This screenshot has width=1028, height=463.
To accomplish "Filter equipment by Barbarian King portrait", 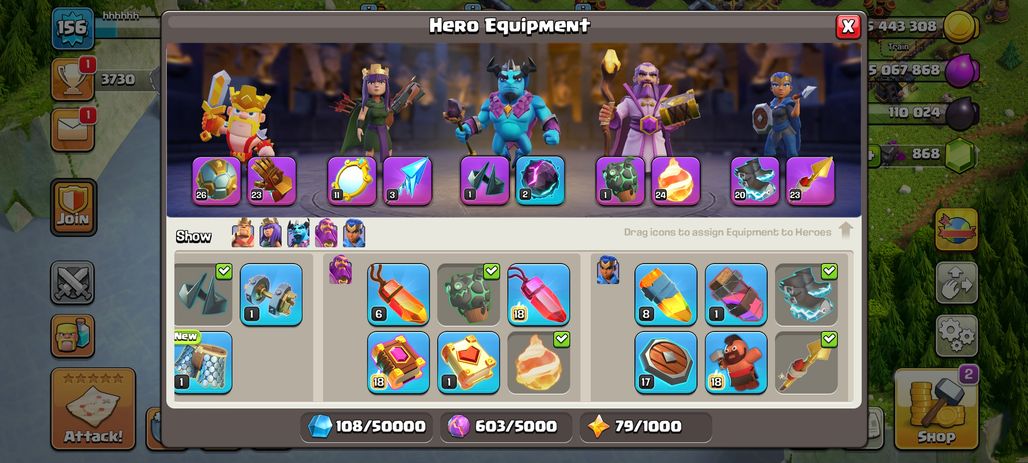I will pyautogui.click(x=243, y=233).
